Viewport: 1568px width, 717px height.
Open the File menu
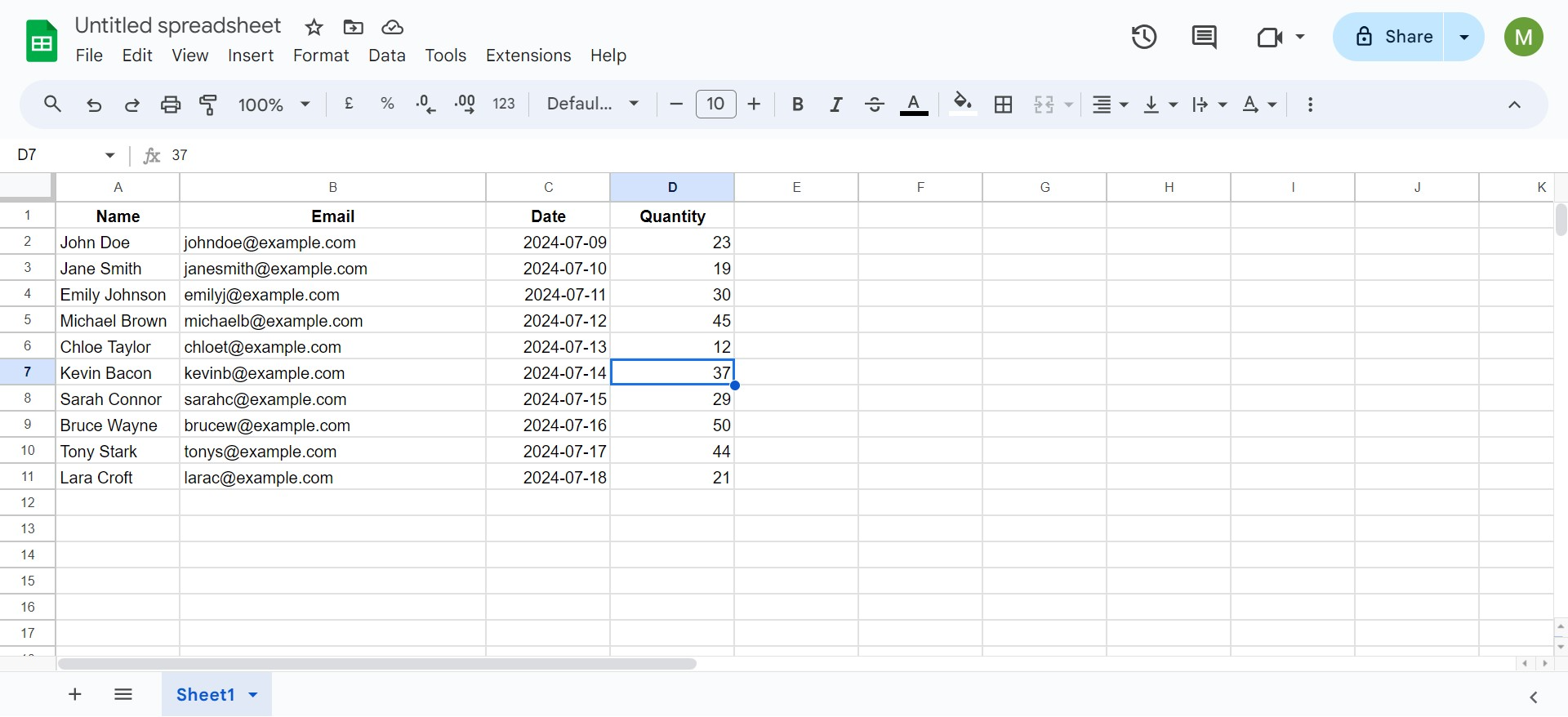[89, 56]
